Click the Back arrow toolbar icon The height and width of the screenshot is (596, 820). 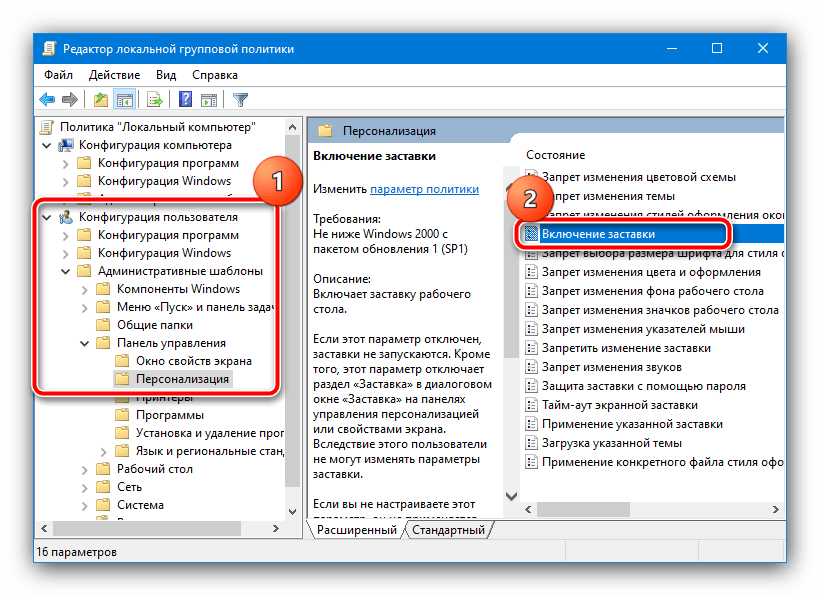pos(47,99)
